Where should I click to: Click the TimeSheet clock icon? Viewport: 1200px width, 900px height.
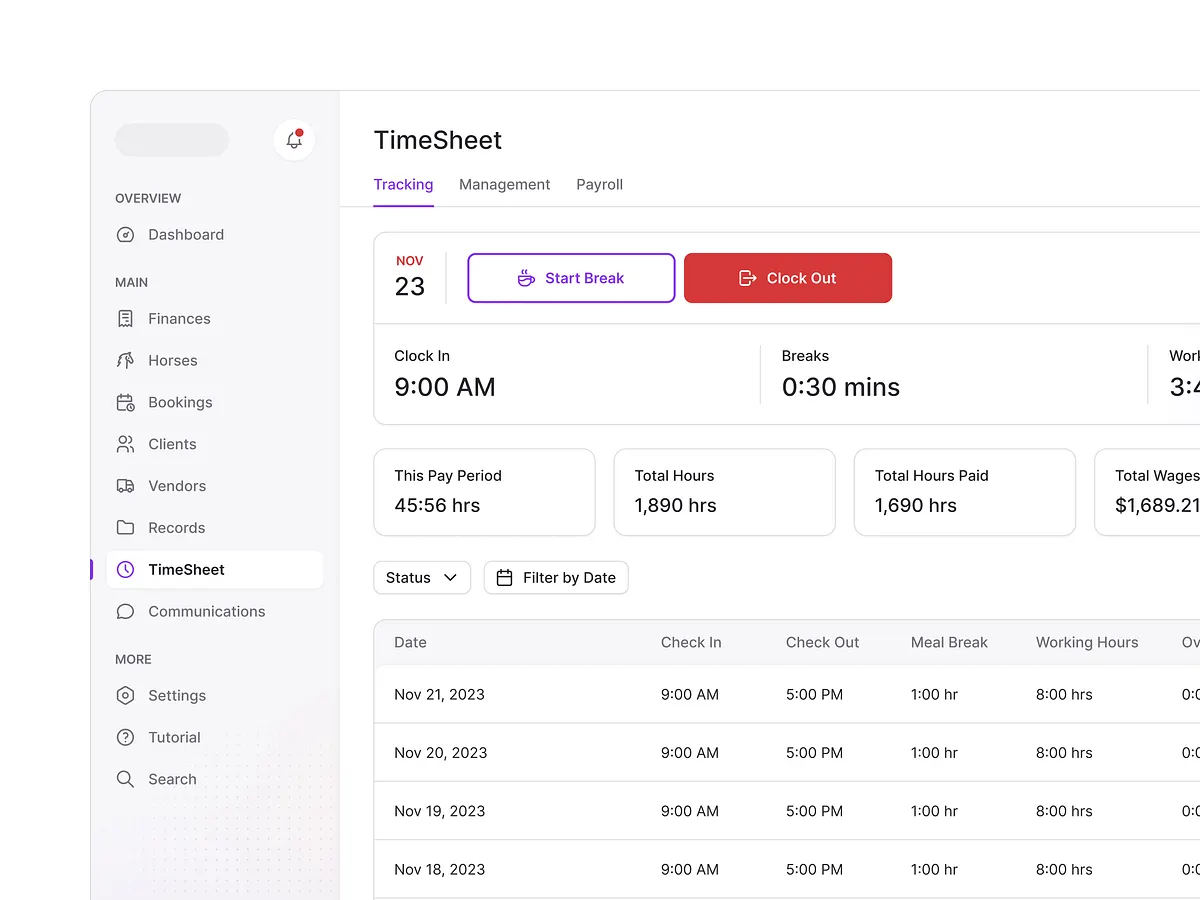click(x=125, y=569)
